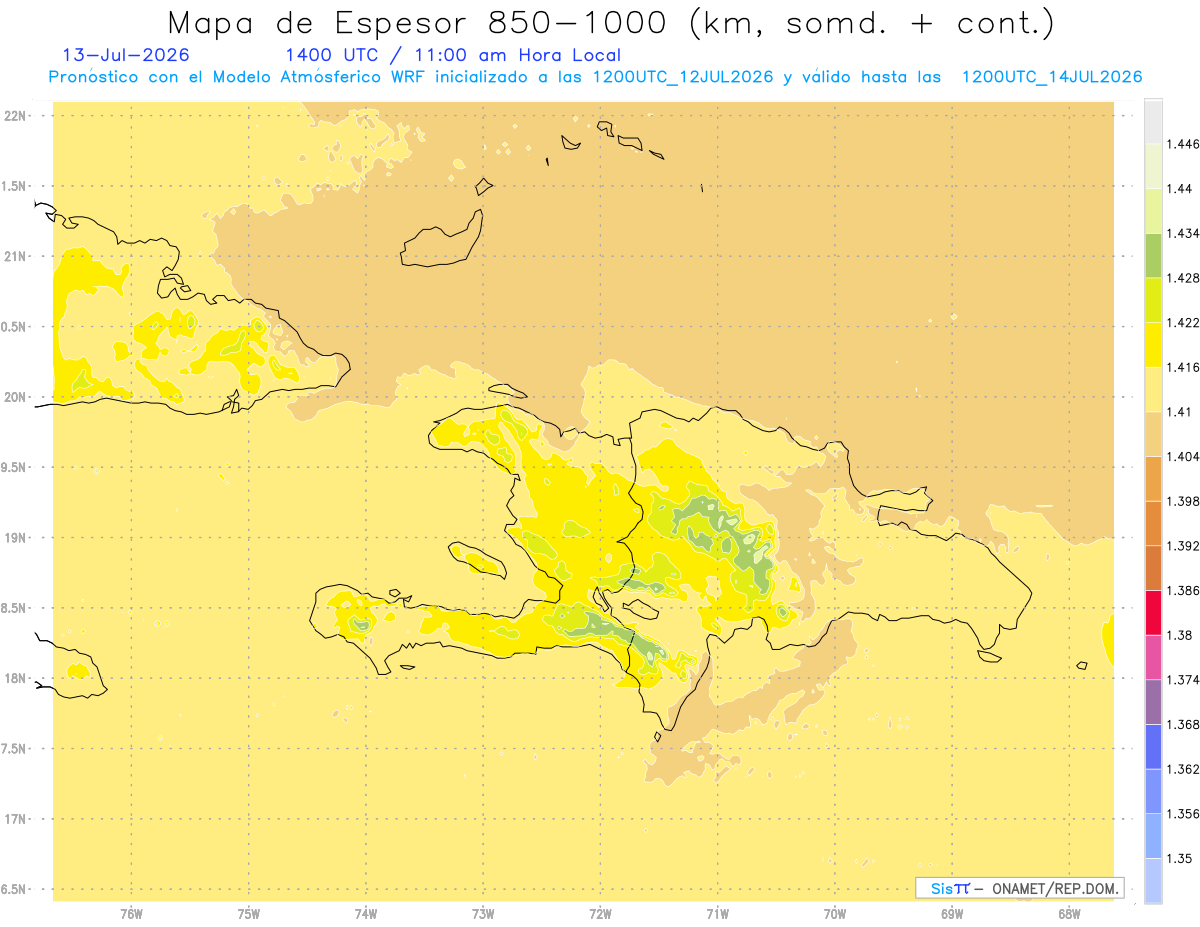Click the colorbar value '1.356'
The image size is (1200, 927).
1183,814
